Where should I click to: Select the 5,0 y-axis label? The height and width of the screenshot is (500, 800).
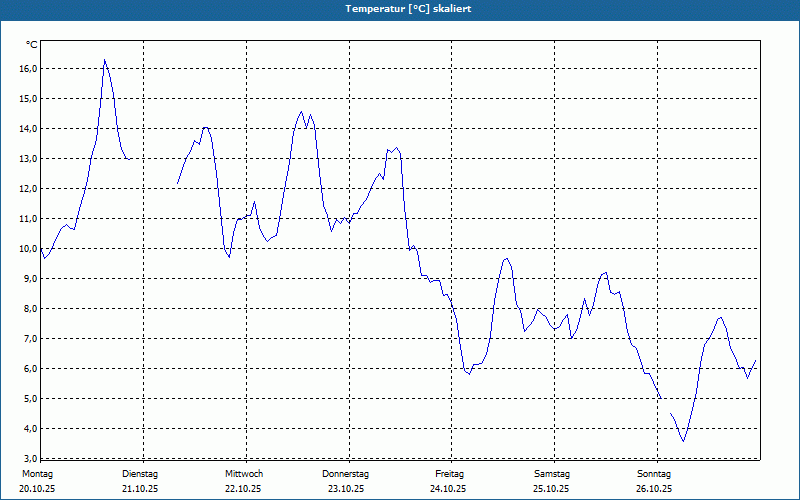click(29, 398)
